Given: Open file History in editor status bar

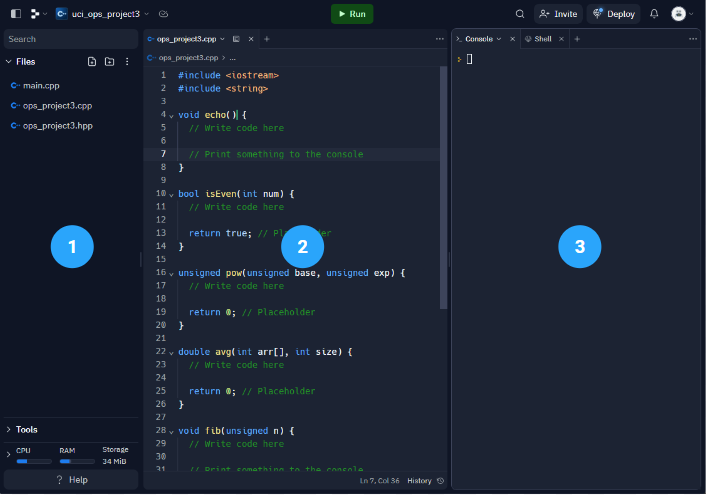Looking at the screenshot, I should click(424, 481).
